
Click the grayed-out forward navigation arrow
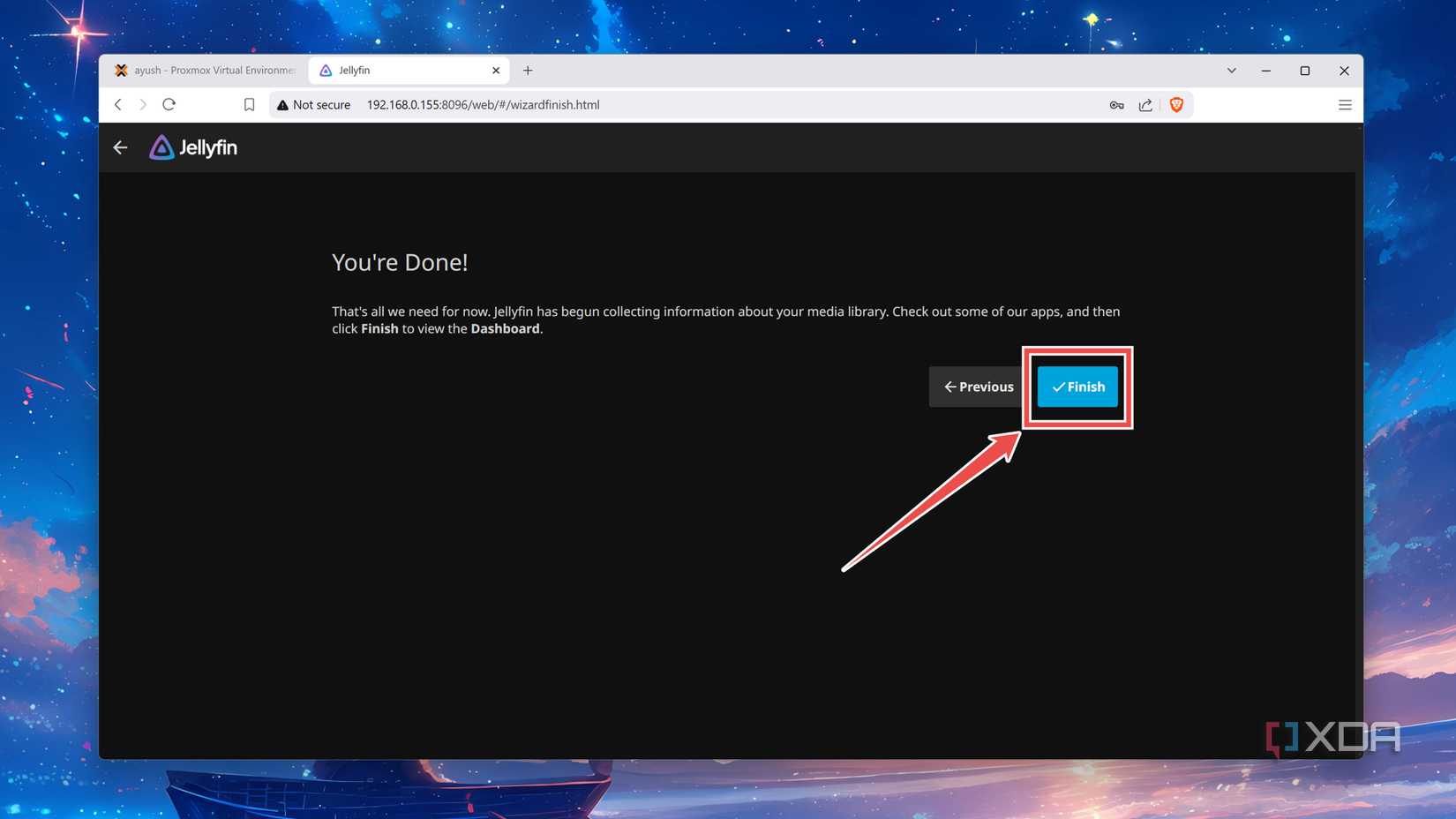point(144,104)
